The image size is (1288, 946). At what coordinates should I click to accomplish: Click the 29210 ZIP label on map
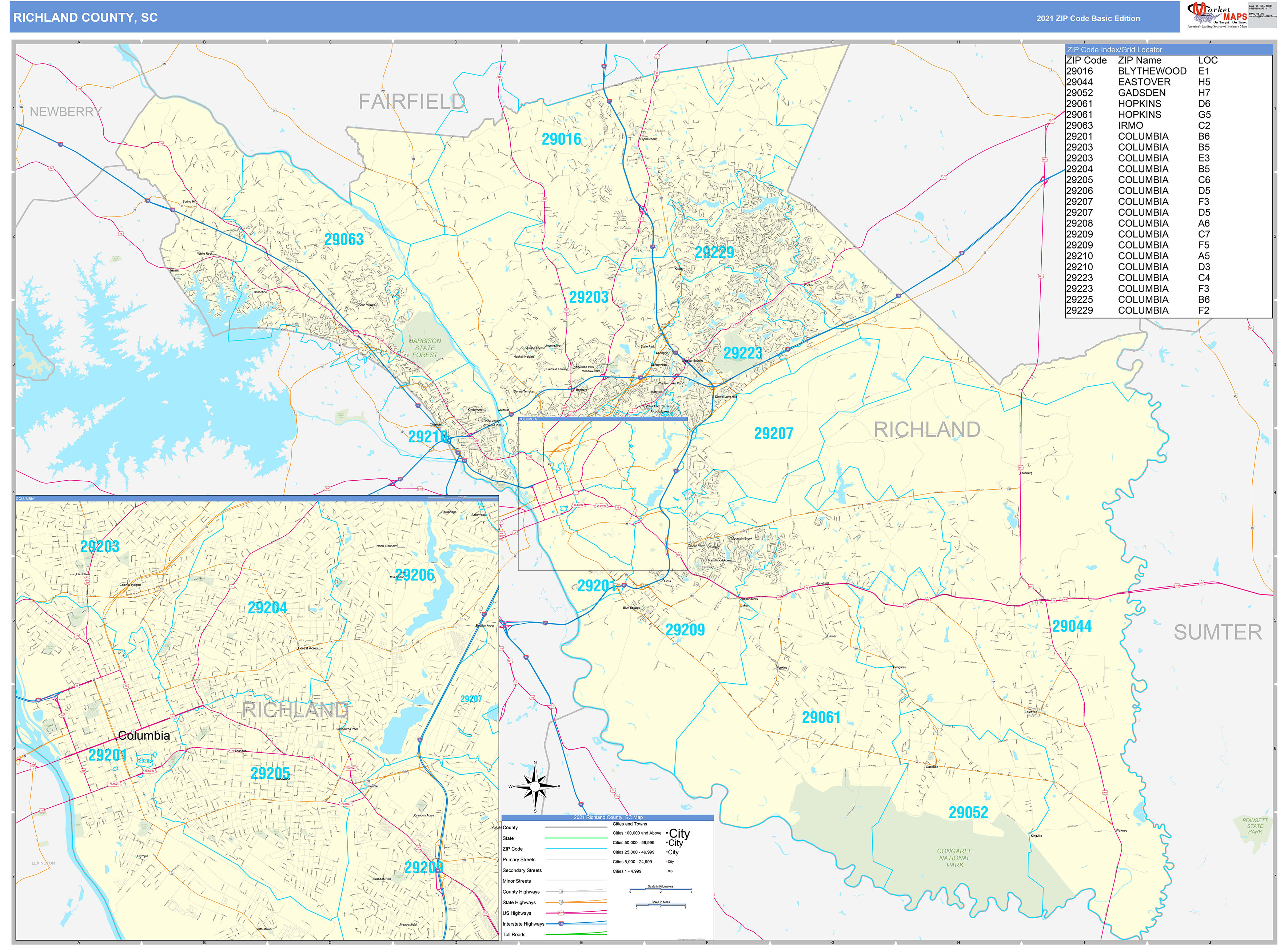click(427, 437)
